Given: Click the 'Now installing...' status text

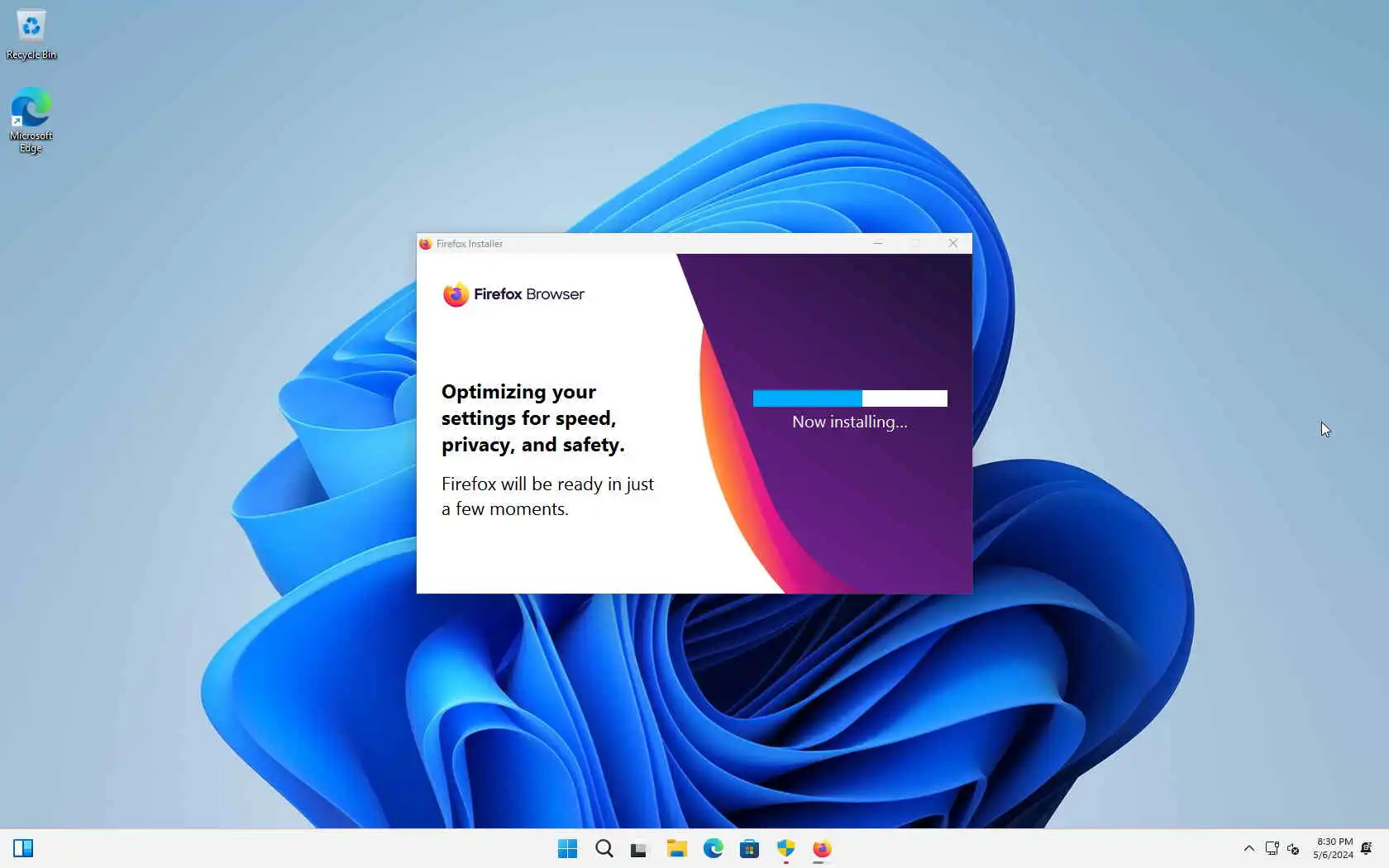Looking at the screenshot, I should 849,422.
